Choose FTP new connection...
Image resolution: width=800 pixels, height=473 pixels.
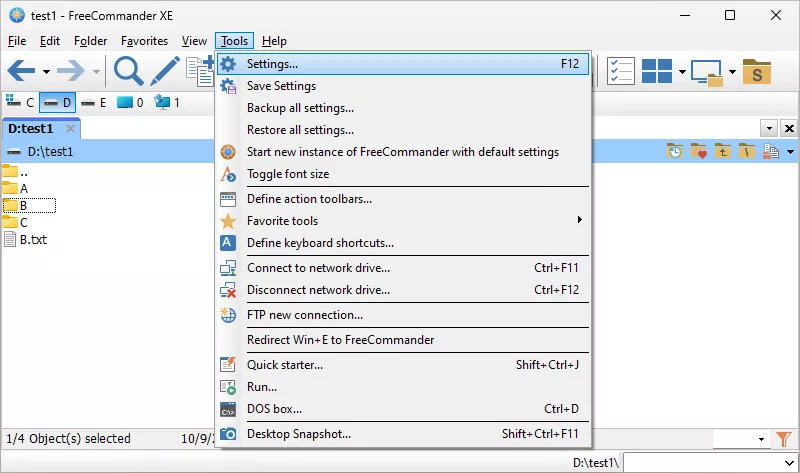403,314
